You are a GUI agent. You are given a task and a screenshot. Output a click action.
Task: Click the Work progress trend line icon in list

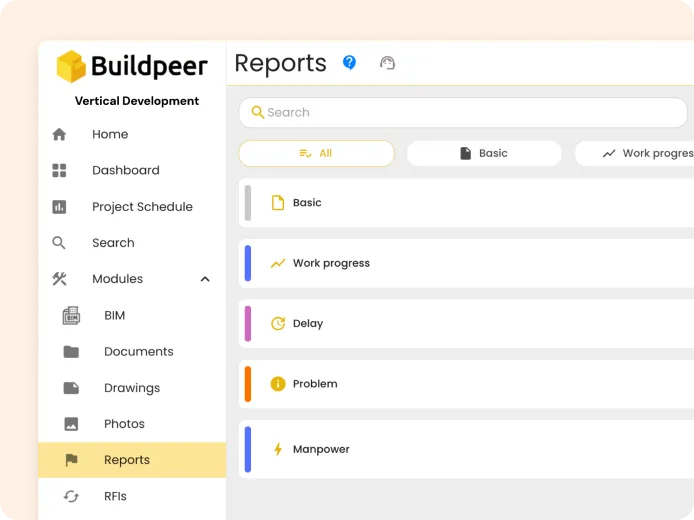click(278, 263)
